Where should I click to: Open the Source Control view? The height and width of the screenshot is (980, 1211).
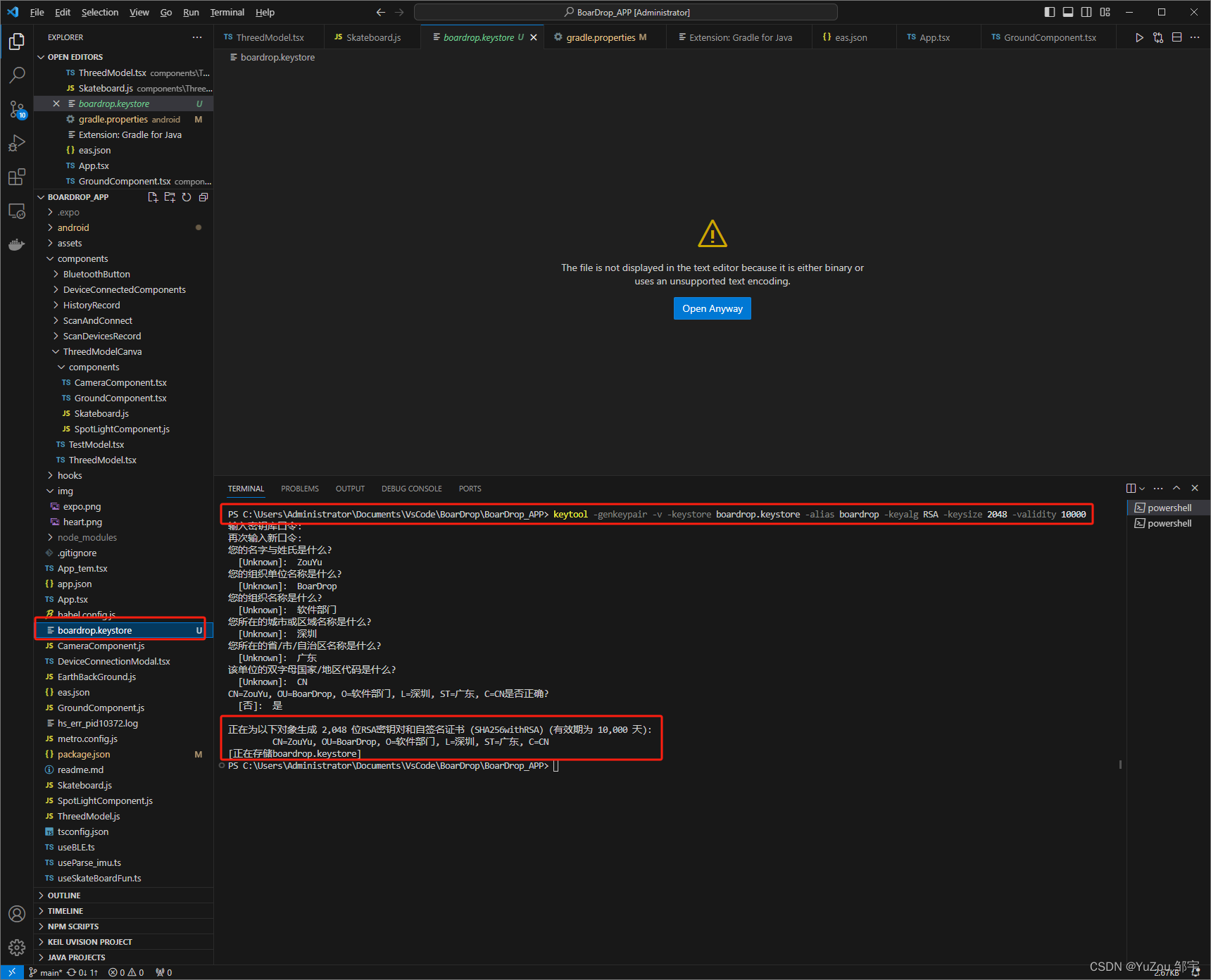click(16, 109)
